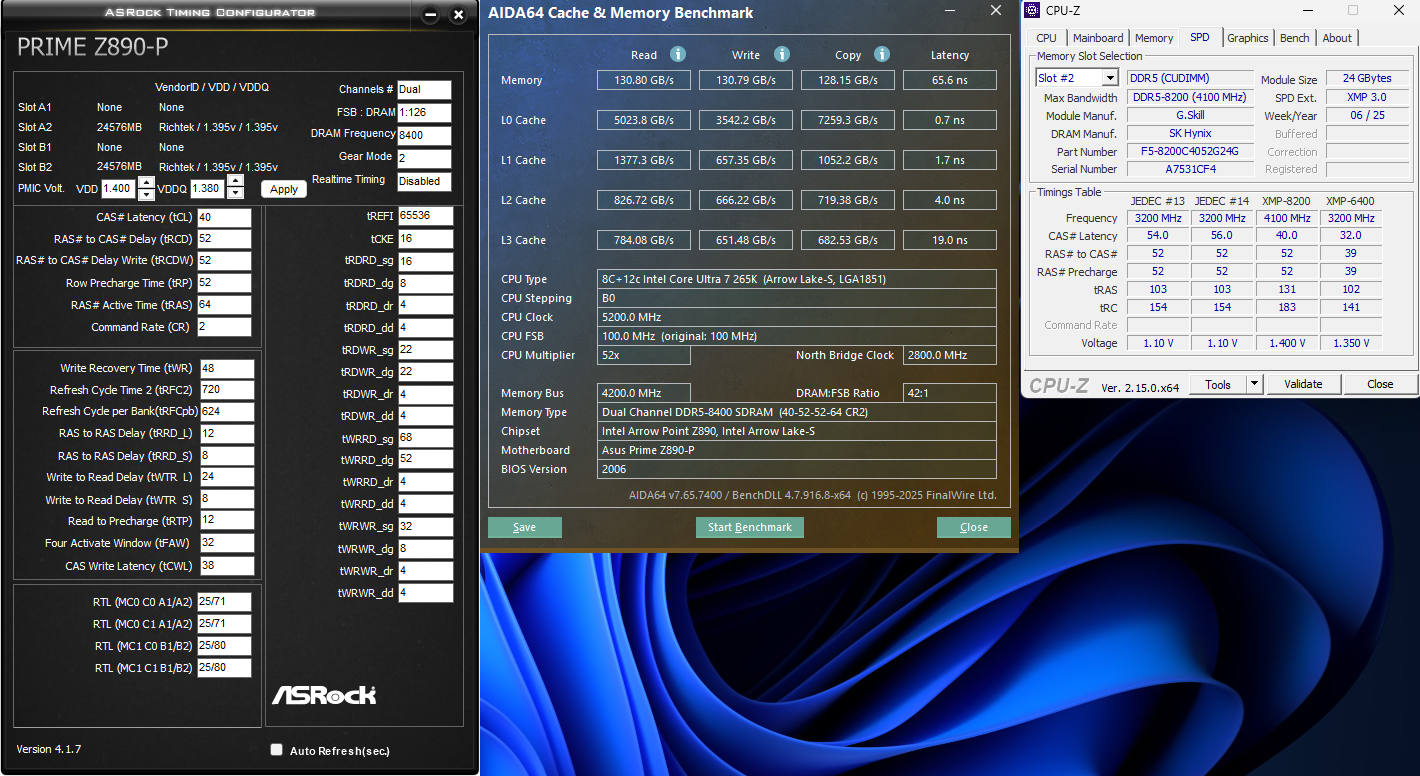Click the Refresh Cycle per Bank (tRFCpb) field
Screen dimensions: 1420x776
227,411
